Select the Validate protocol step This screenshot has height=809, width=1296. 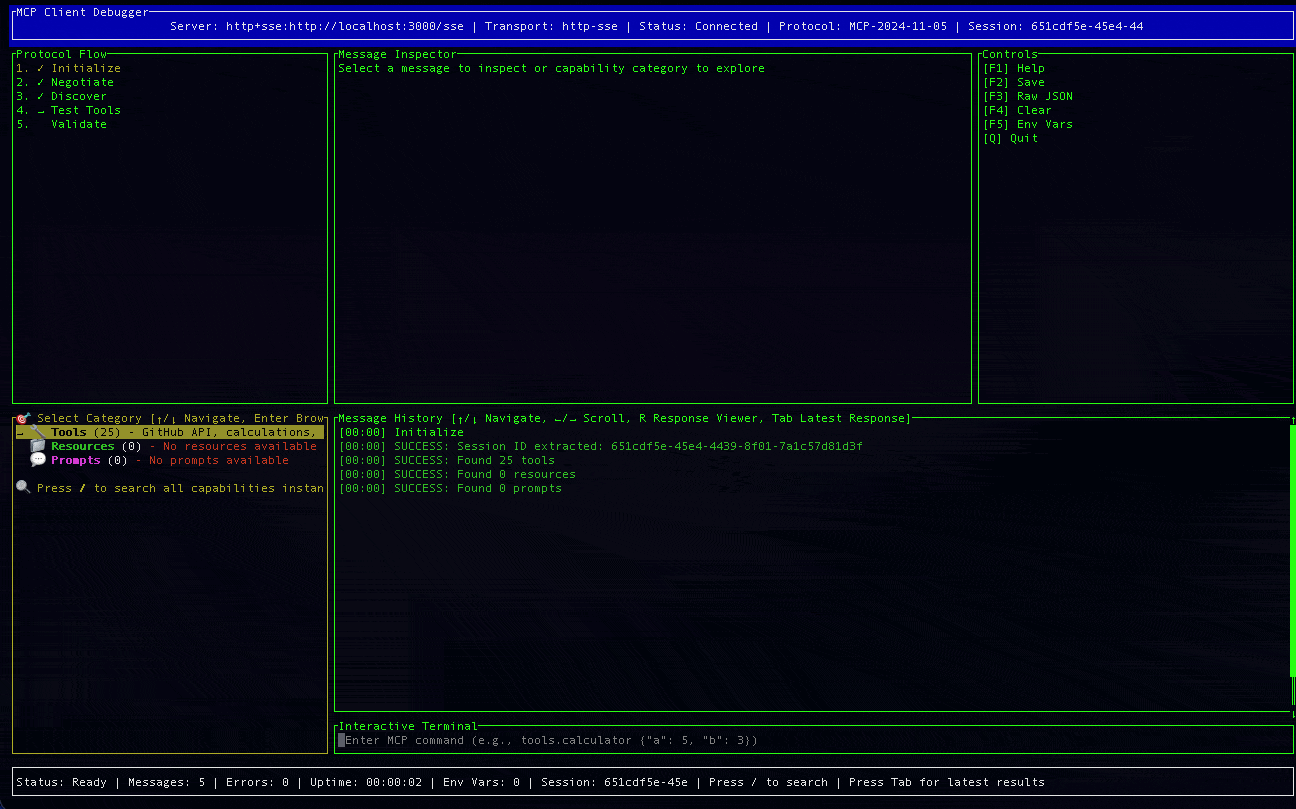61,124
